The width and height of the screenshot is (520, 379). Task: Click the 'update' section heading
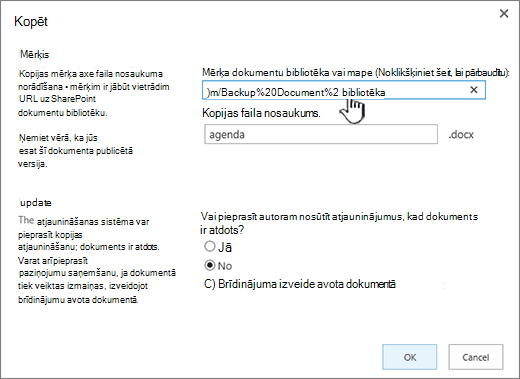(x=36, y=203)
